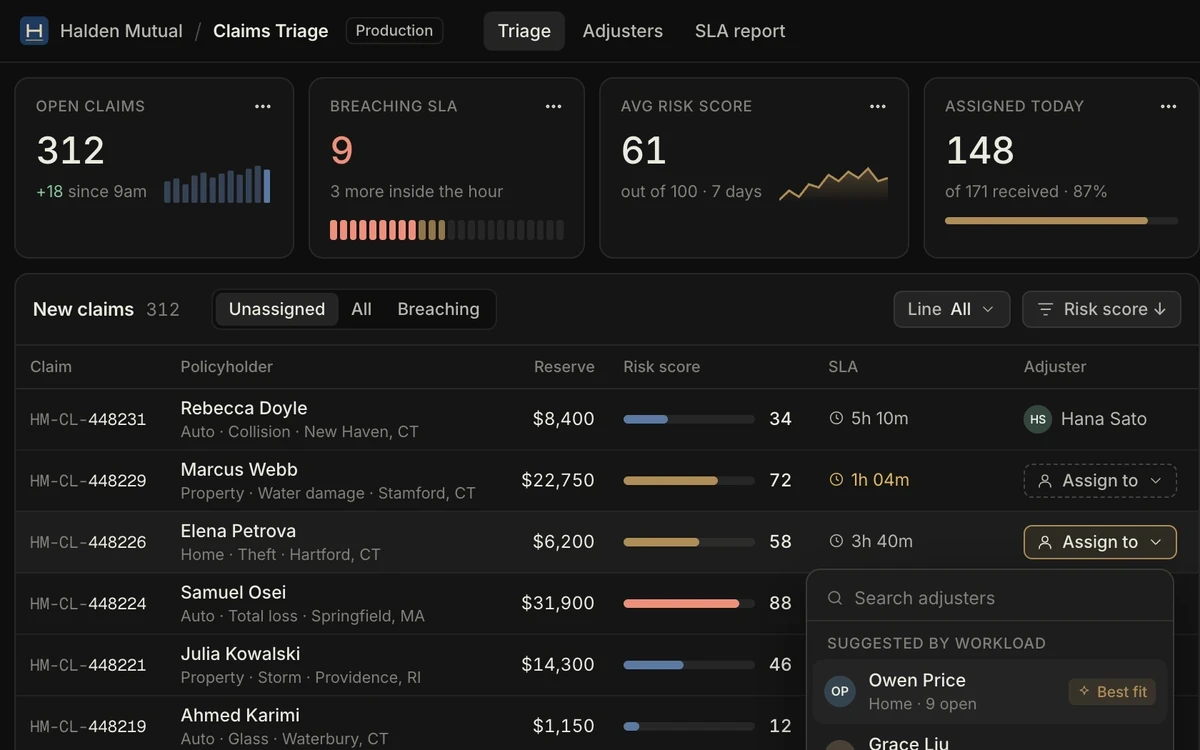Click the OP avatar for Owen Price
1200x750 pixels.
pos(840,691)
